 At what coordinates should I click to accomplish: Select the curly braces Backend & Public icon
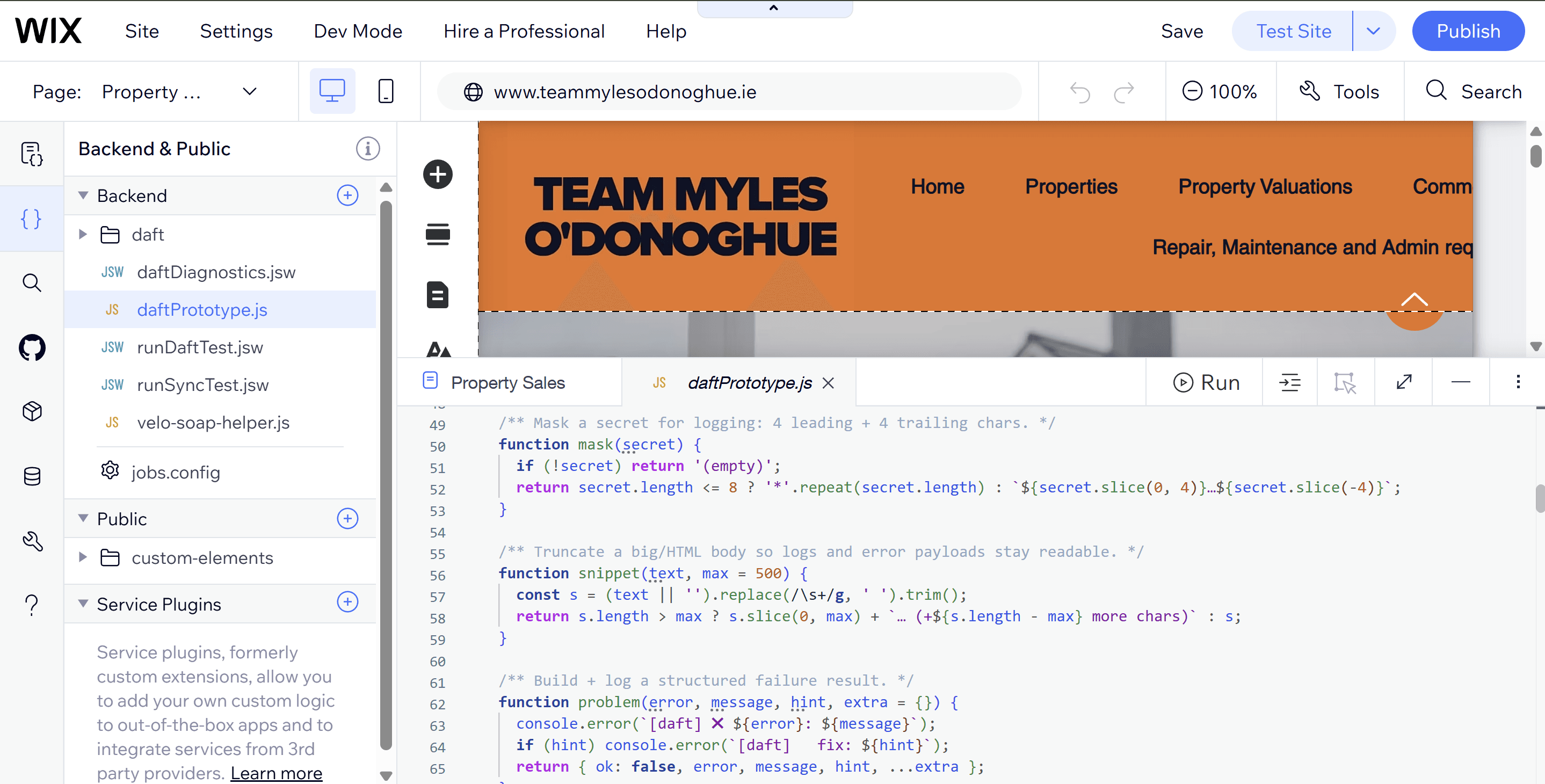(32, 219)
